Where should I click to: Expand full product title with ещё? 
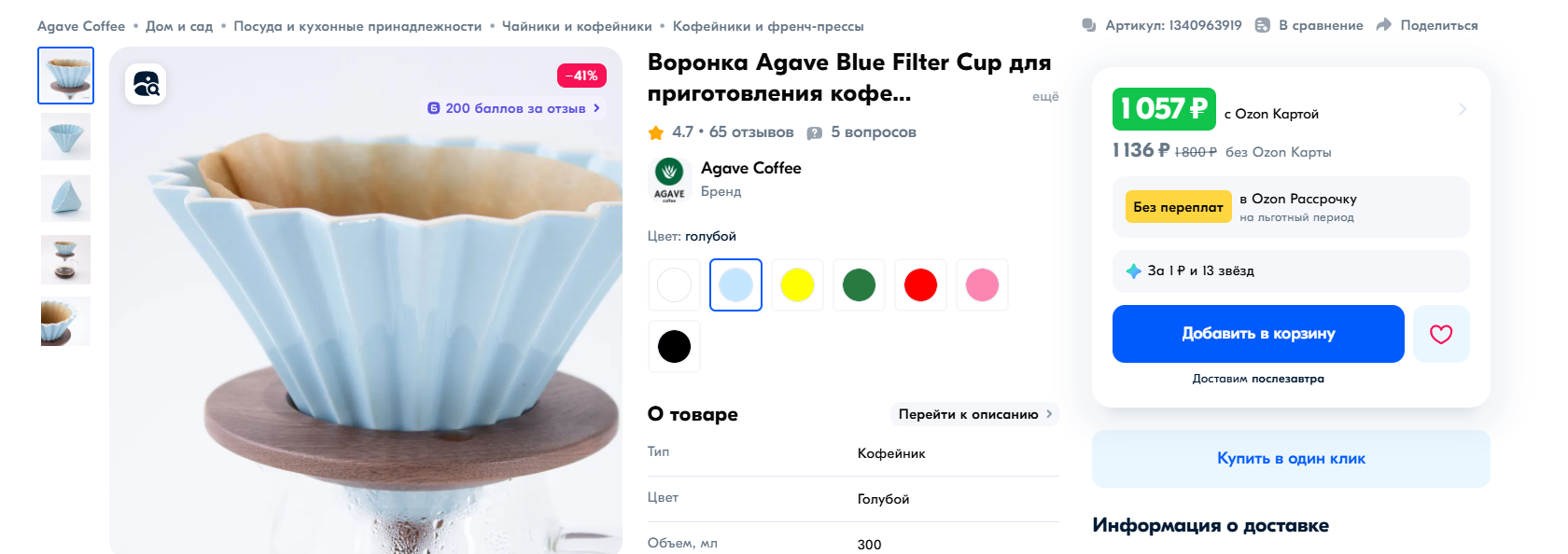click(1045, 96)
